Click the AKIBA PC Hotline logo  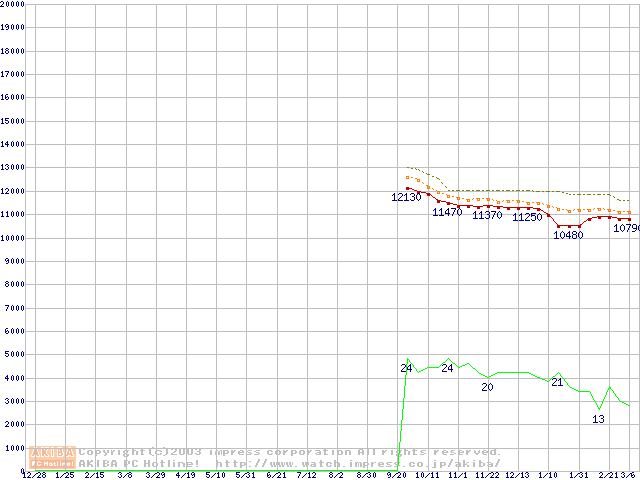(x=53, y=457)
